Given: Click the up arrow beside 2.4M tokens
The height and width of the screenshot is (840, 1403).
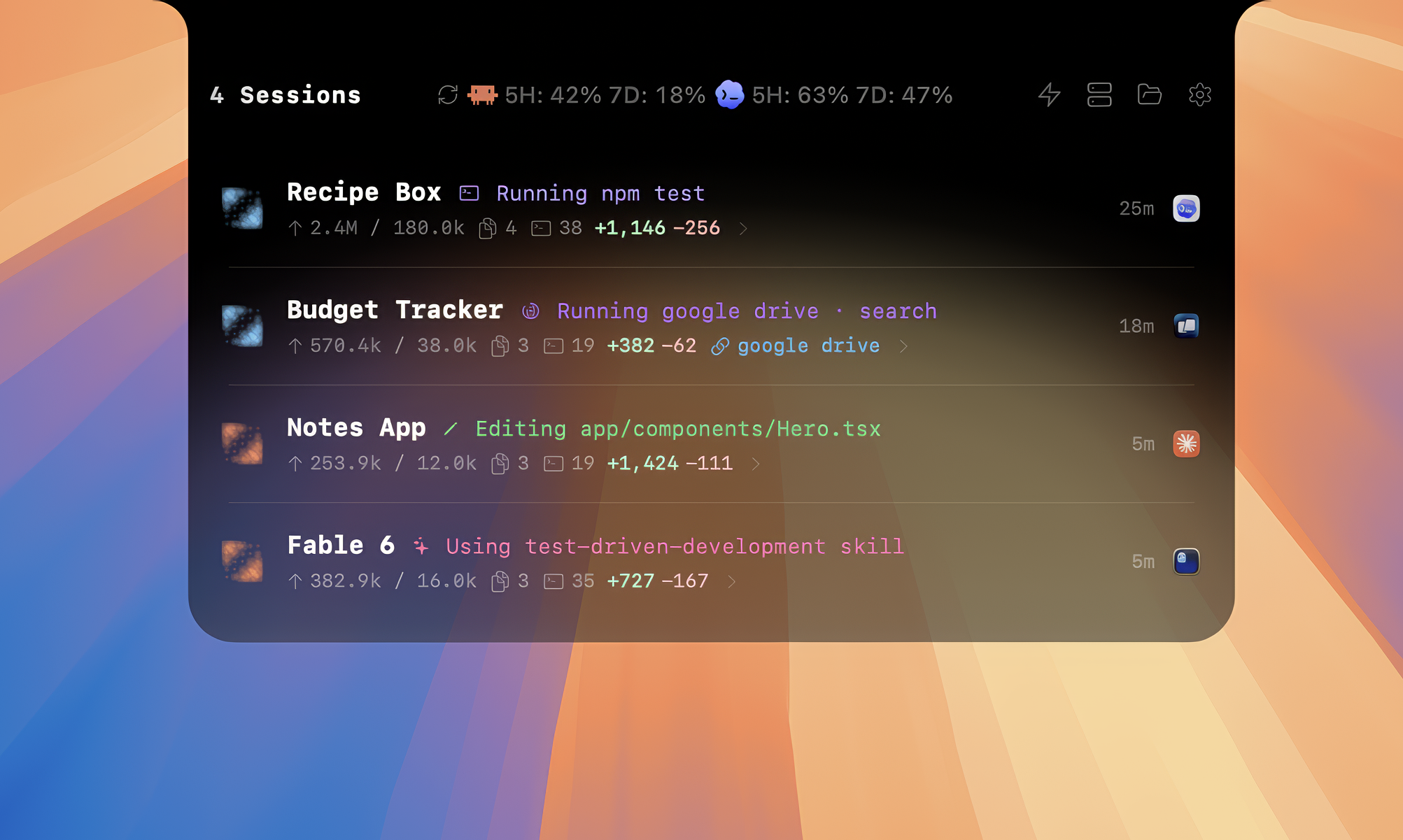Looking at the screenshot, I should (295, 228).
